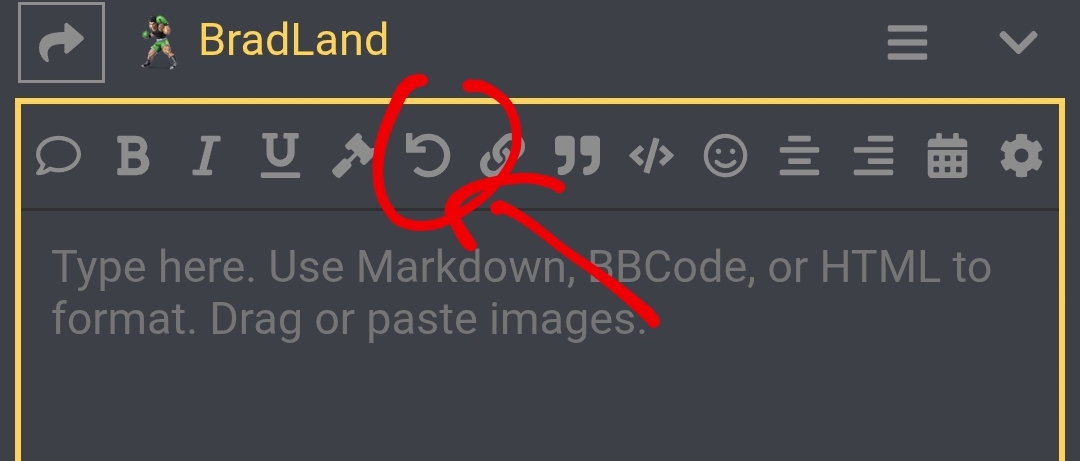Open the calendar date picker
The height and width of the screenshot is (461, 1080).
coord(948,155)
